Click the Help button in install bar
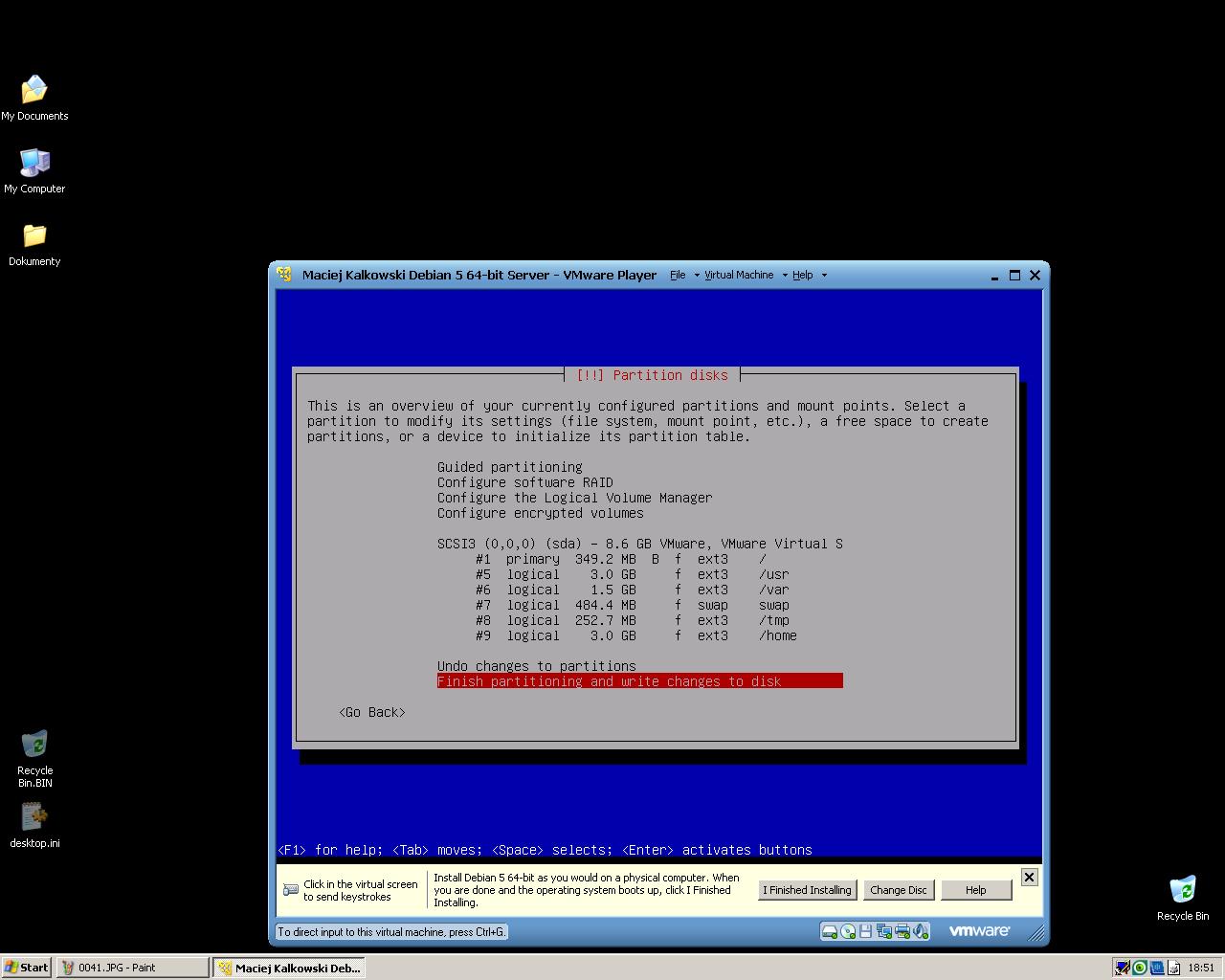Screen dimensions: 1225x980 tap(975, 890)
